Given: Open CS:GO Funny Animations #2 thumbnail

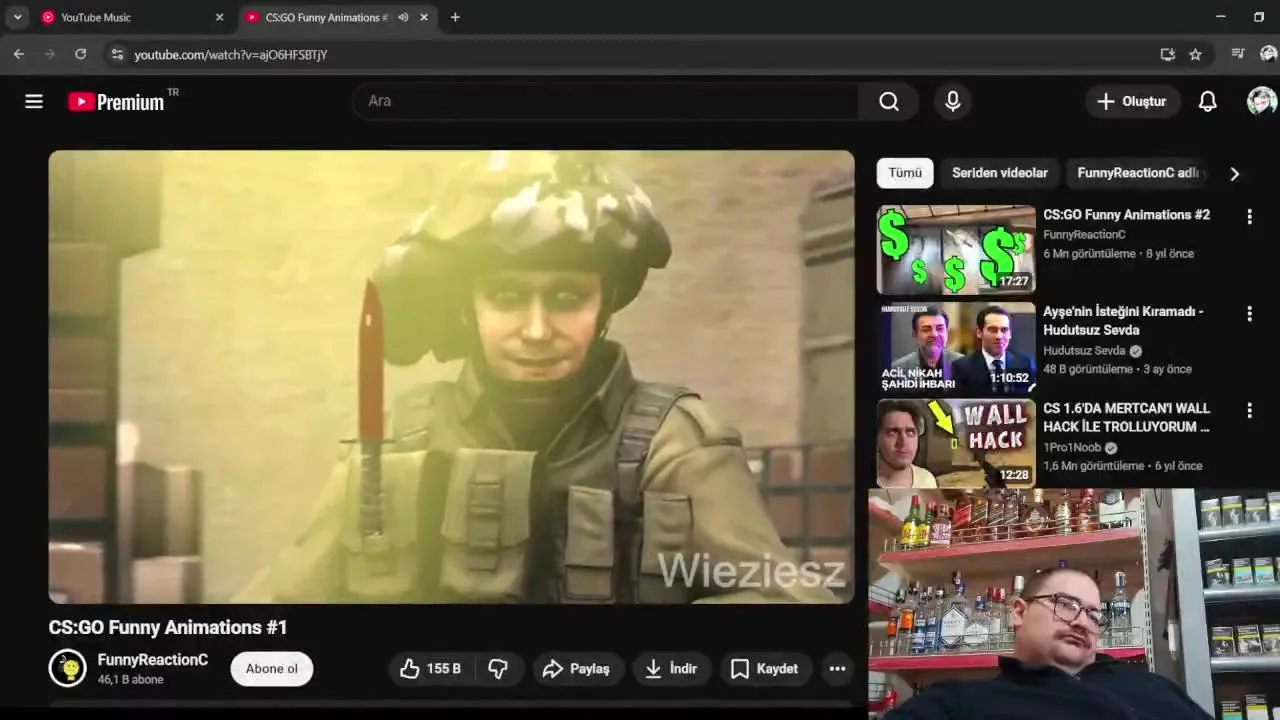Looking at the screenshot, I should click(x=956, y=250).
